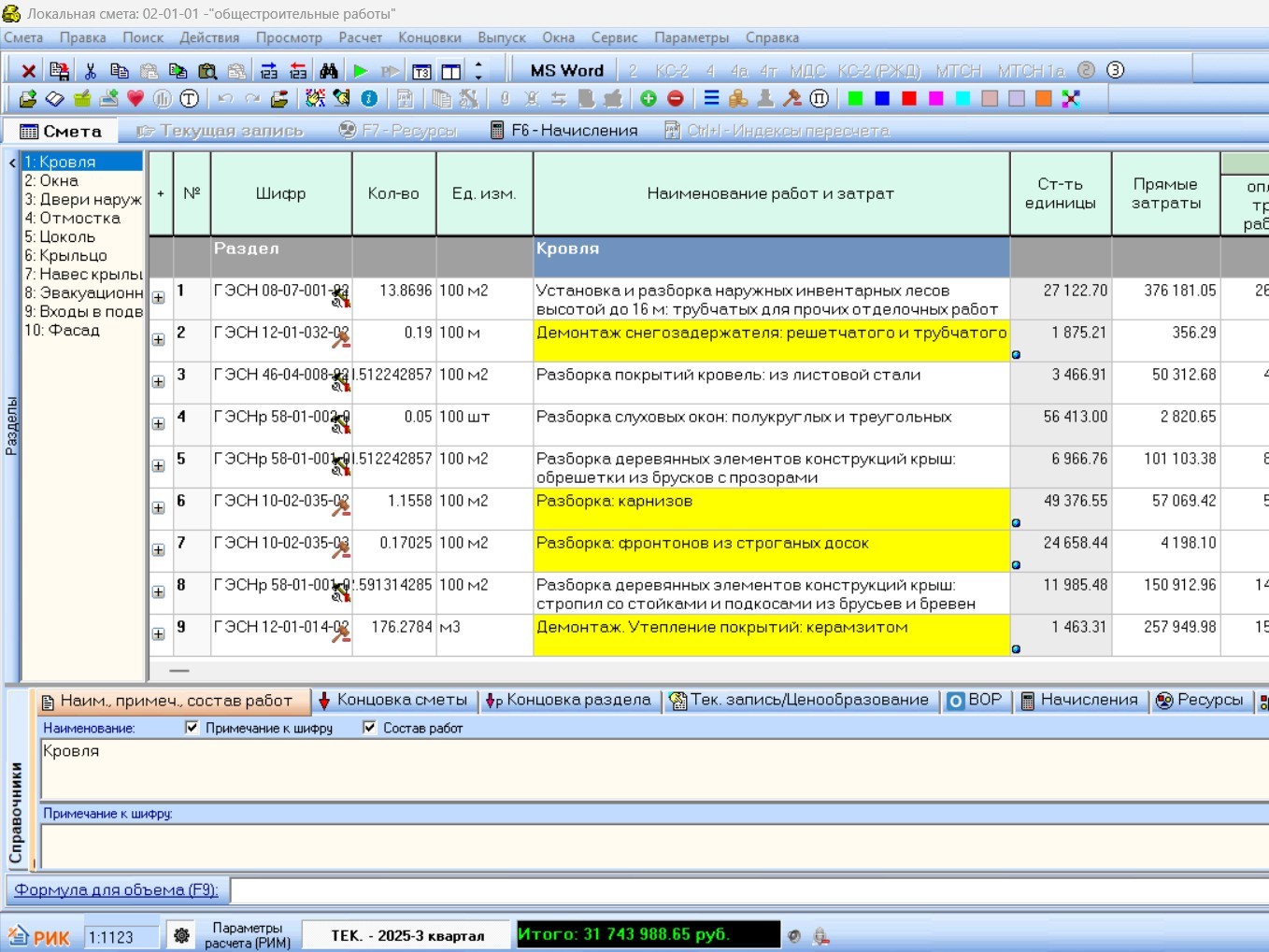This screenshot has width=1269, height=952.
Task: Open the 'Расчет' menu
Action: (x=360, y=38)
